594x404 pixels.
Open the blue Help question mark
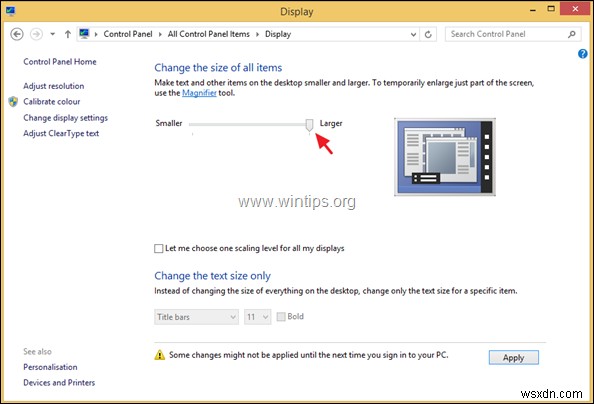pyautogui.click(x=583, y=54)
